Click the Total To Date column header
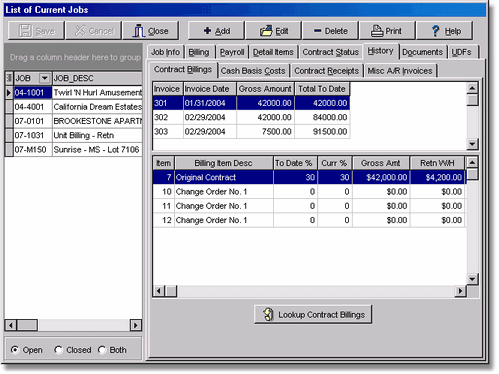 pos(322,89)
